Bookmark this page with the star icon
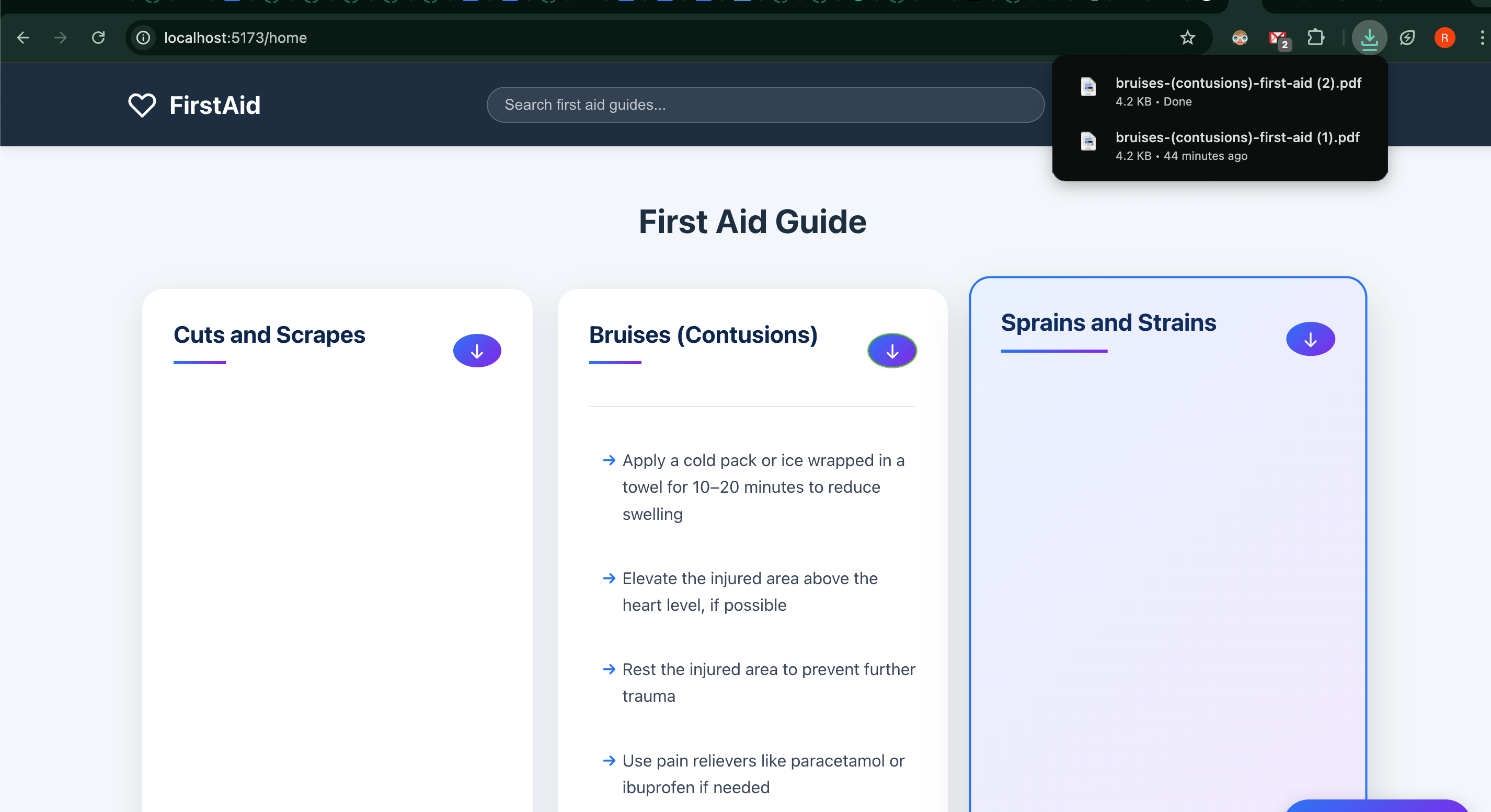The height and width of the screenshot is (812, 1491). click(x=1187, y=38)
